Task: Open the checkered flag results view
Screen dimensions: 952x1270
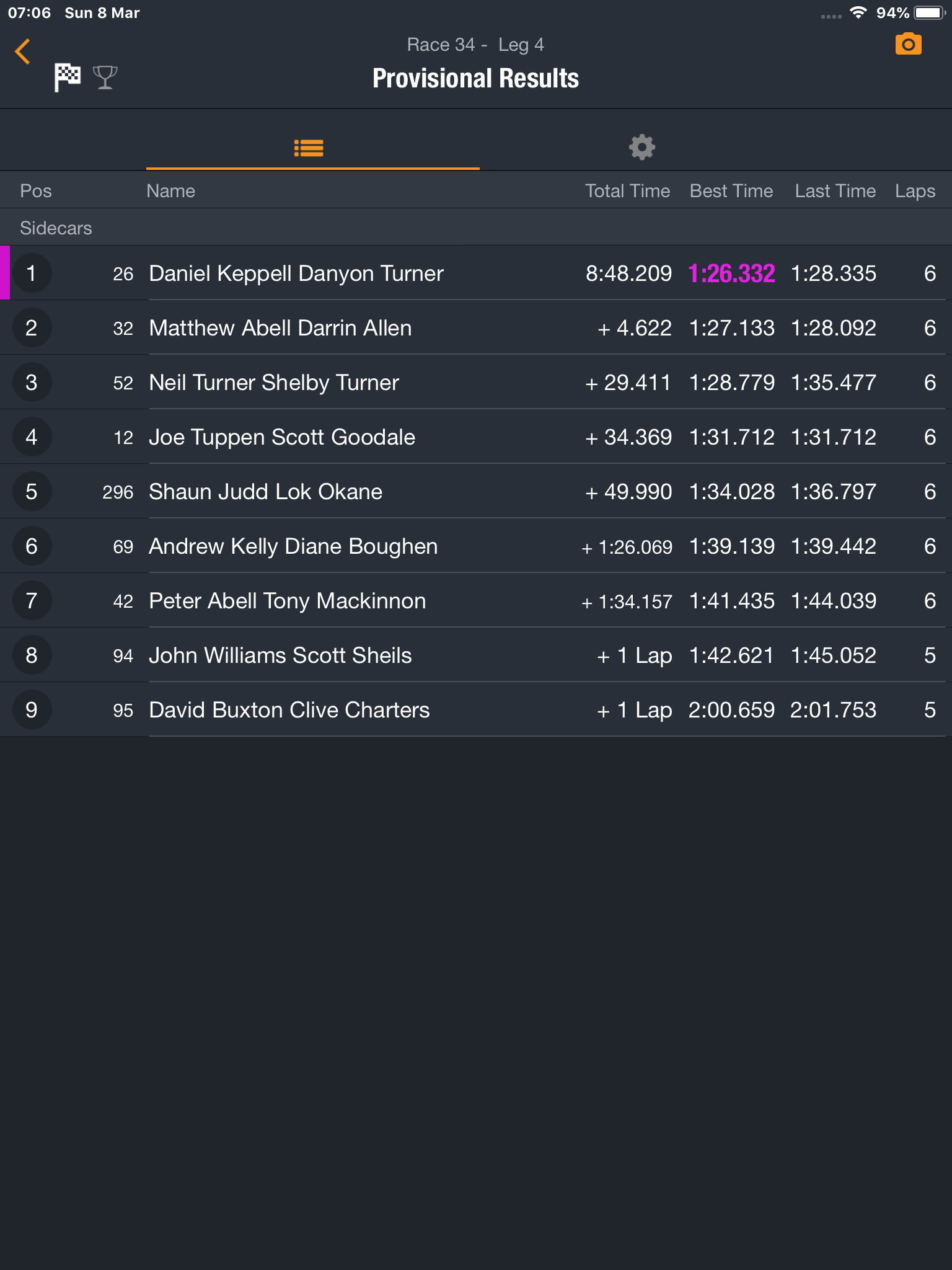Action: [x=67, y=78]
